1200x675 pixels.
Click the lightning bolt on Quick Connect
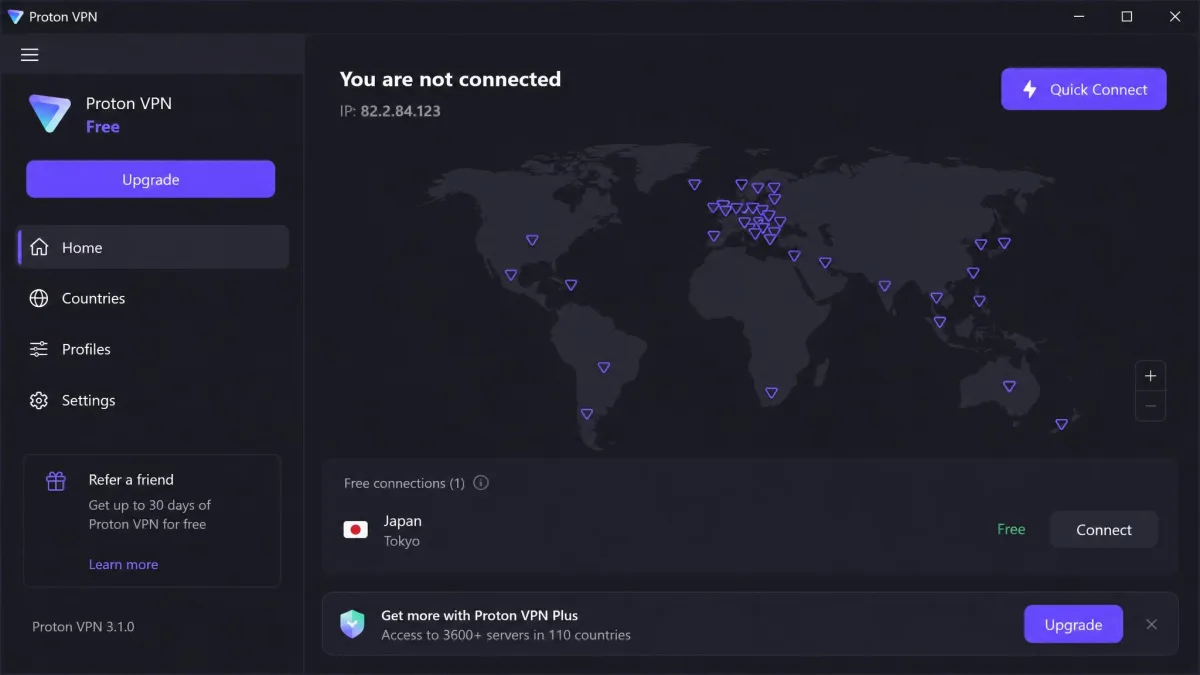[1029, 89]
